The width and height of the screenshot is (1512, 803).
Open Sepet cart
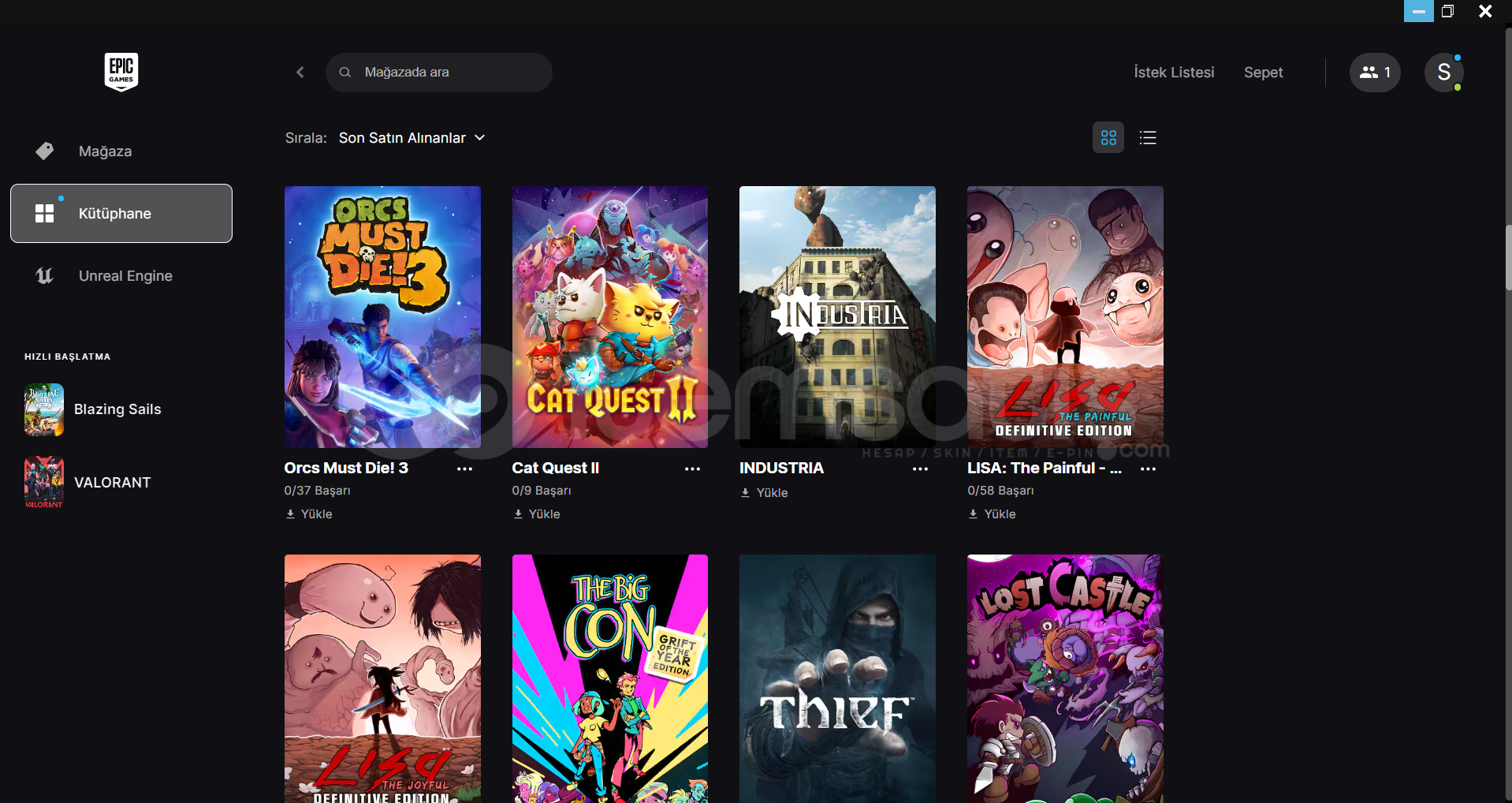pos(1263,73)
